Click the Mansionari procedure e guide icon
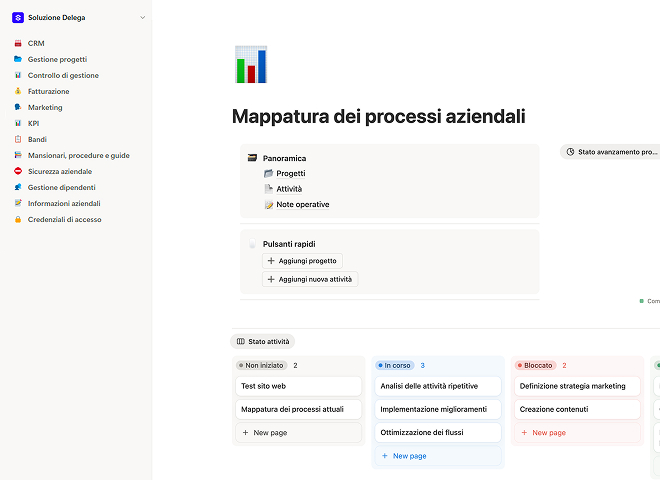660x480 pixels. (x=18, y=155)
